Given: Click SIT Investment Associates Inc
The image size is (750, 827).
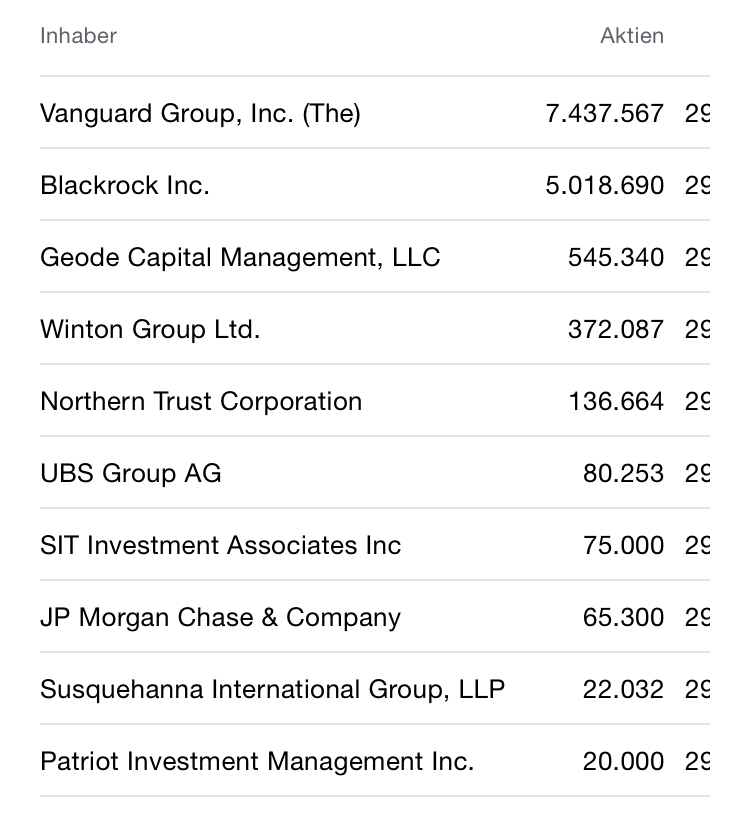Looking at the screenshot, I should [220, 545].
